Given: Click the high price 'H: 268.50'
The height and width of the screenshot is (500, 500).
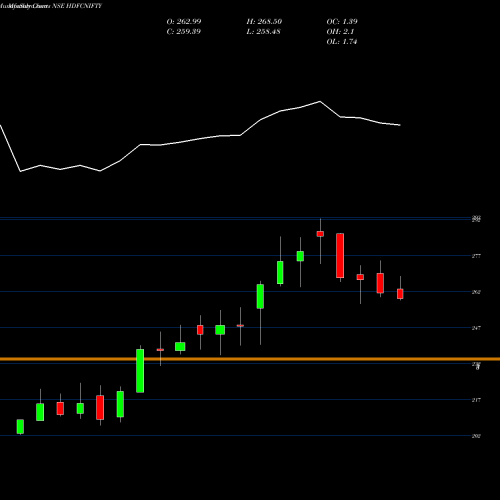Looking at the screenshot, I should pos(264,21).
